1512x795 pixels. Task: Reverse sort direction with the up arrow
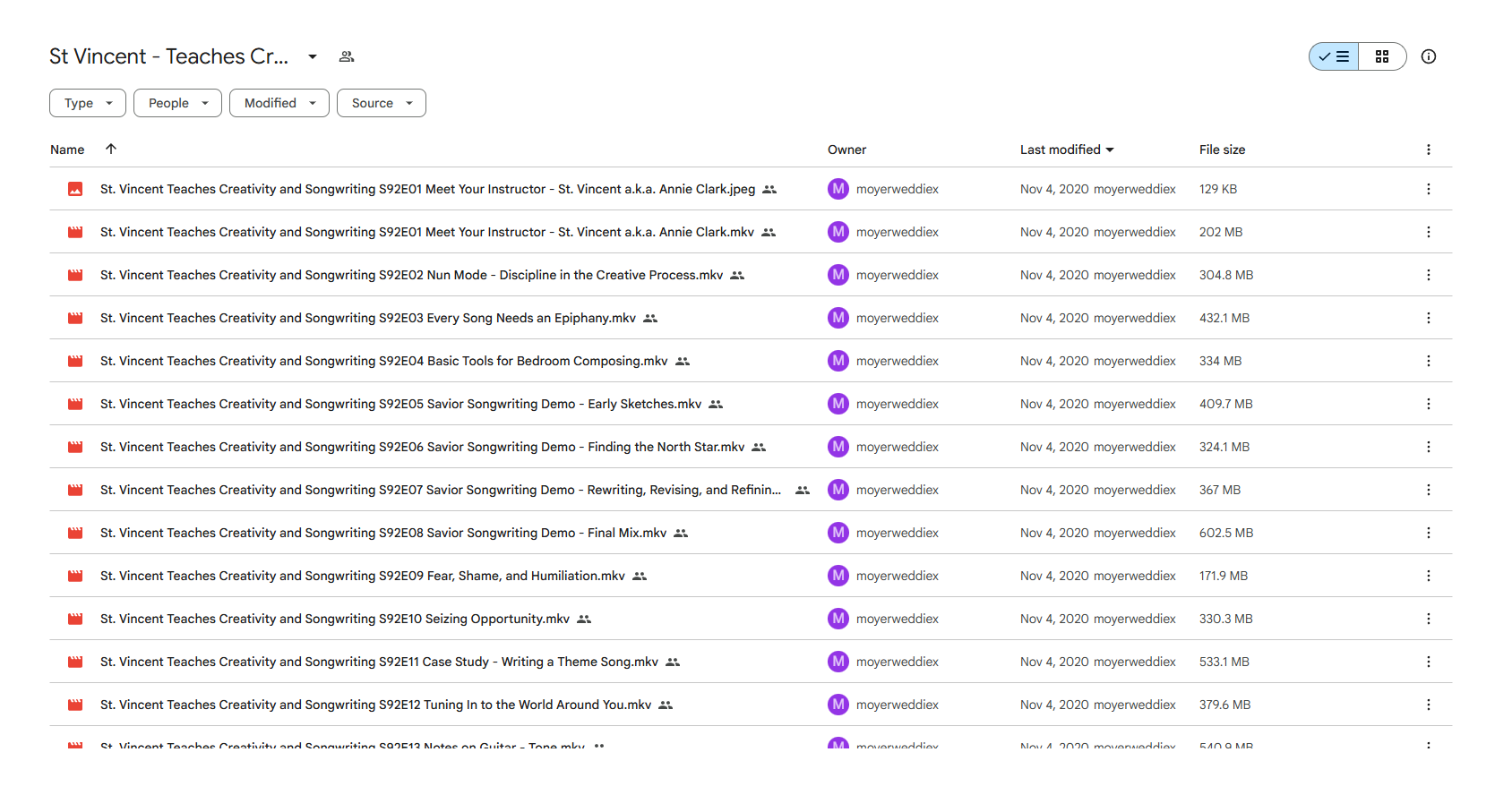111,149
